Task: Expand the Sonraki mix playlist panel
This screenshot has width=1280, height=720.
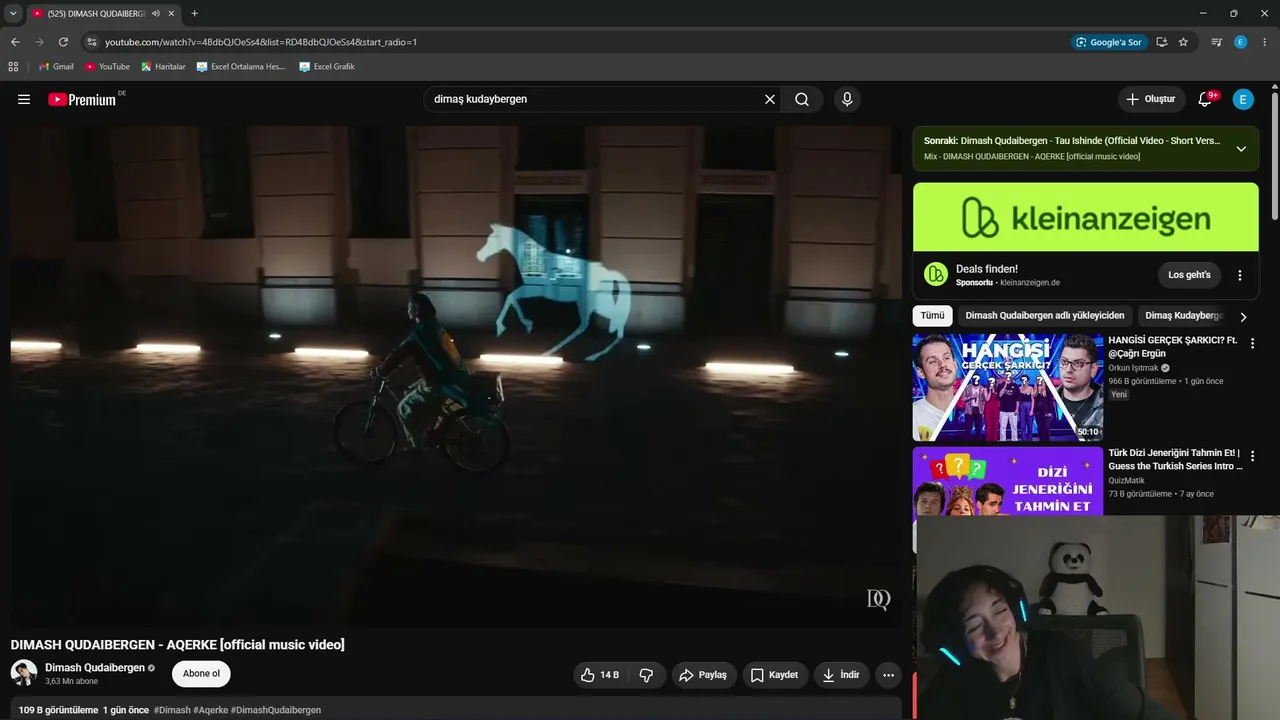Action: click(x=1241, y=149)
